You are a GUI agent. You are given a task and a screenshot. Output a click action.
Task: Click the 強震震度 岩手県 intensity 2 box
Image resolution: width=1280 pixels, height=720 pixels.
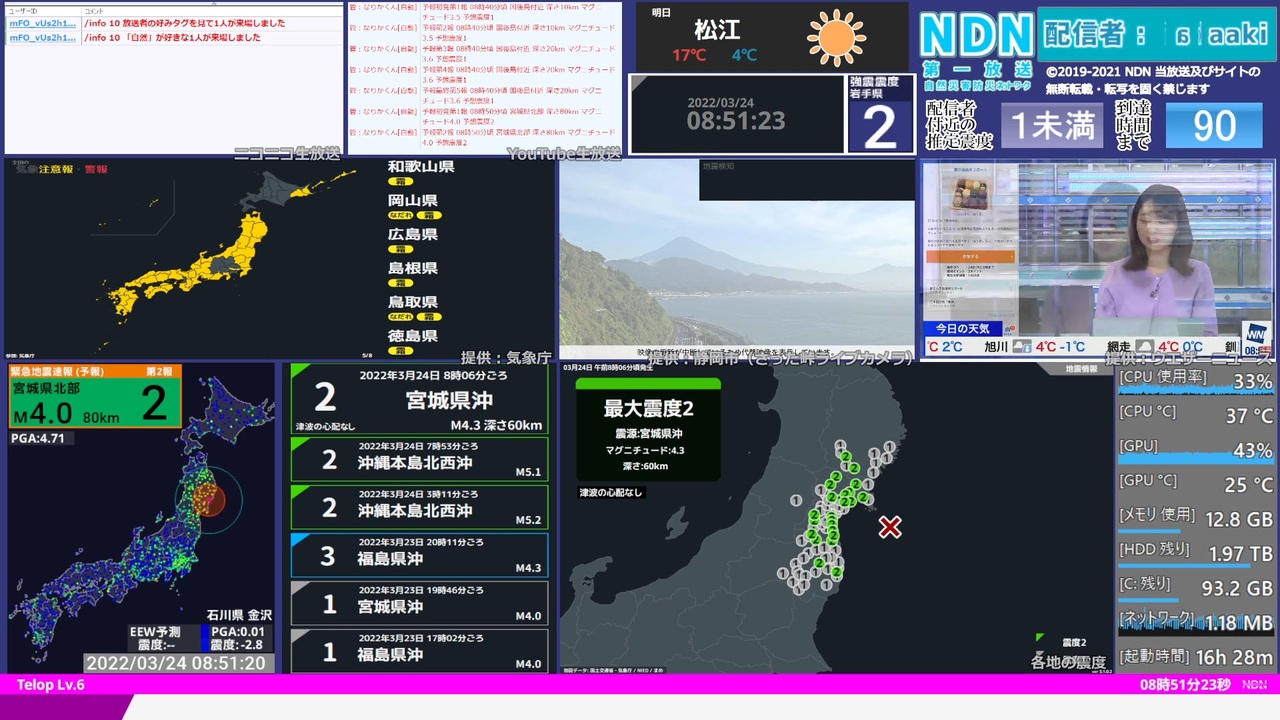click(x=880, y=114)
